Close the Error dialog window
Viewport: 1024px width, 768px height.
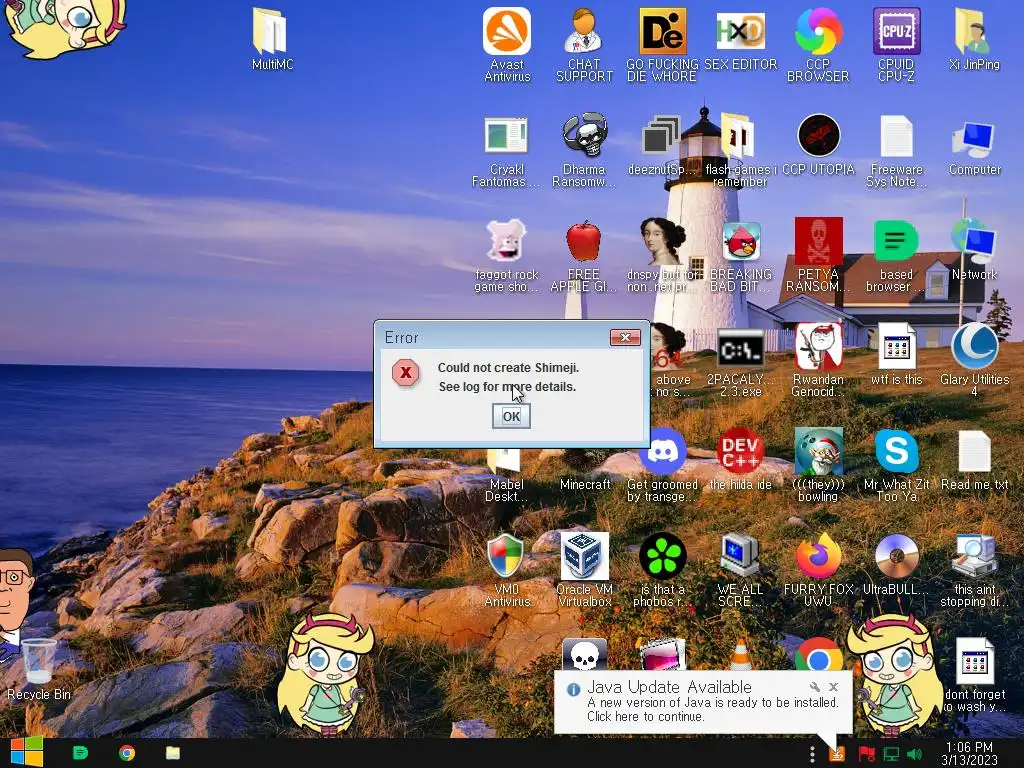[x=625, y=337]
